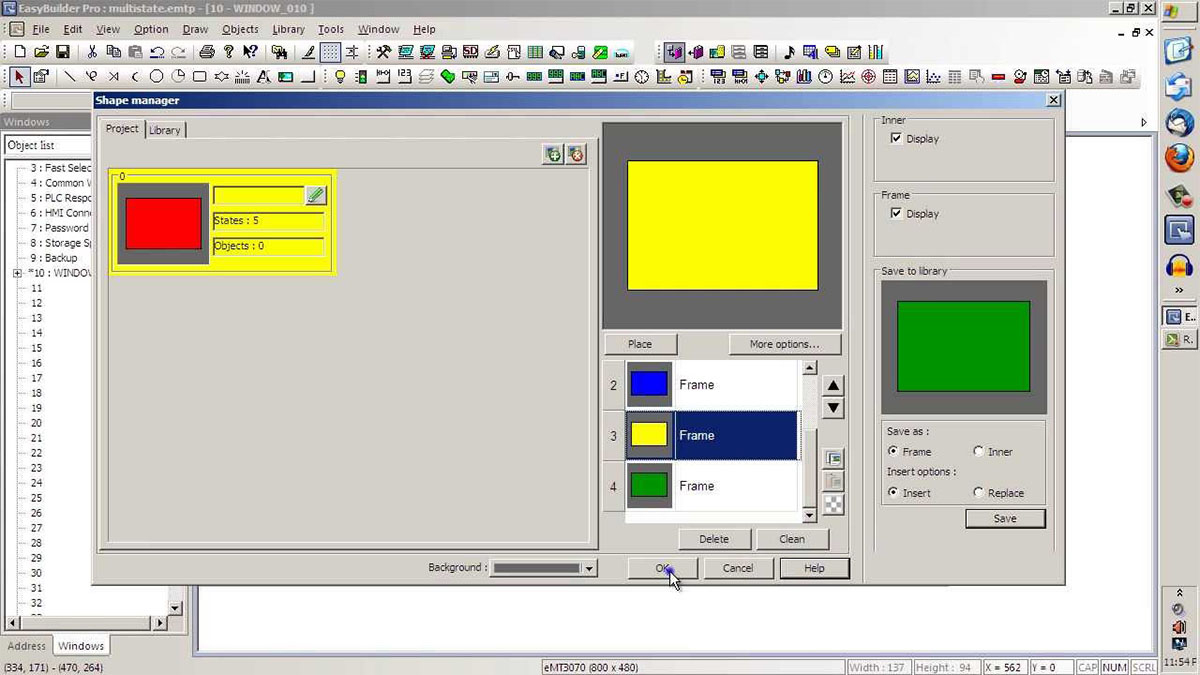The height and width of the screenshot is (675, 1200).
Task: Switch to the Library tab
Action: [165, 130]
